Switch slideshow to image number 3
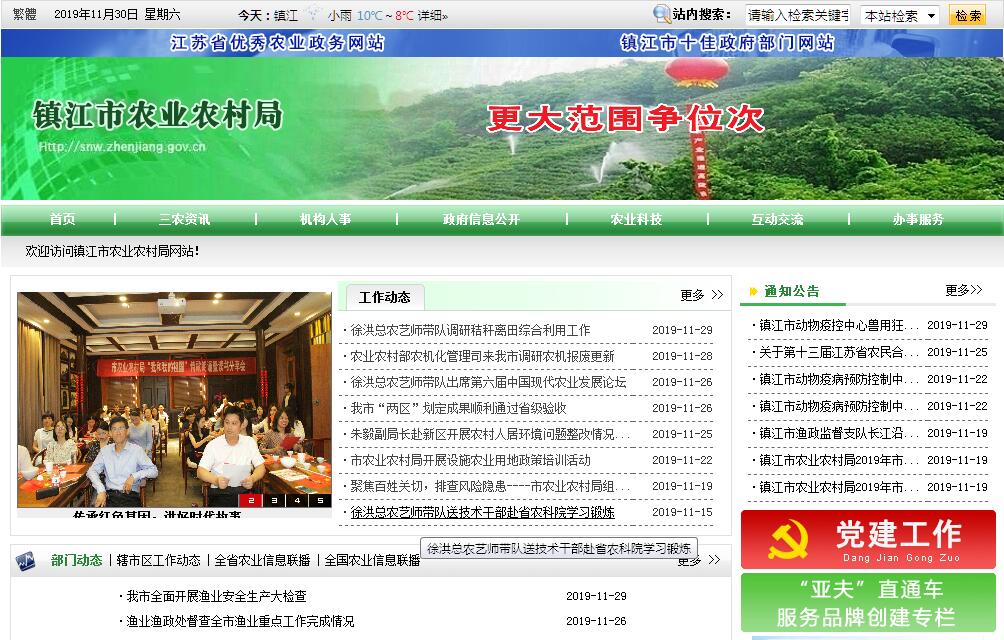The width and height of the screenshot is (1004, 640). [273, 500]
